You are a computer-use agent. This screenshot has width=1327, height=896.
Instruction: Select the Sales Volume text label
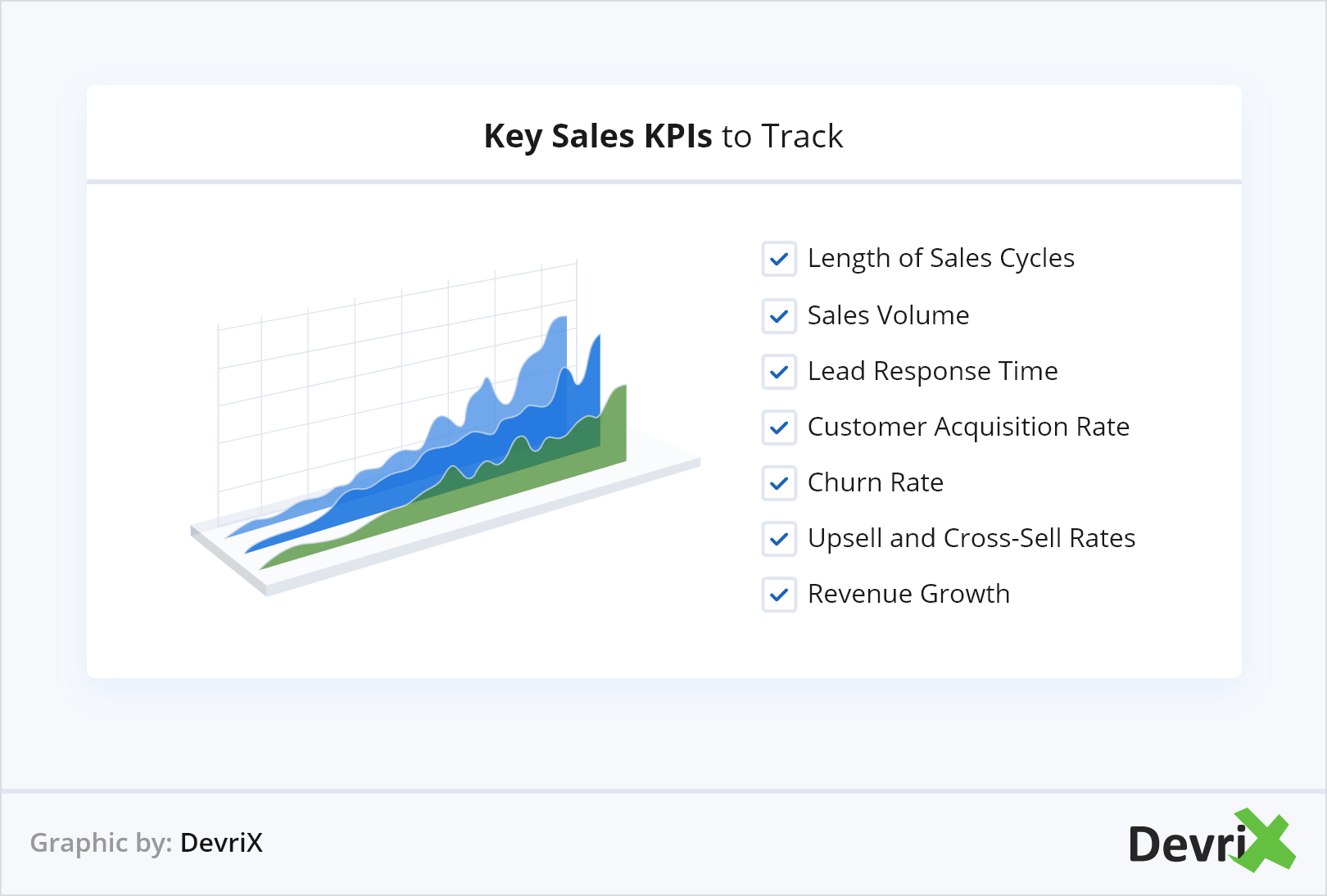(x=888, y=315)
